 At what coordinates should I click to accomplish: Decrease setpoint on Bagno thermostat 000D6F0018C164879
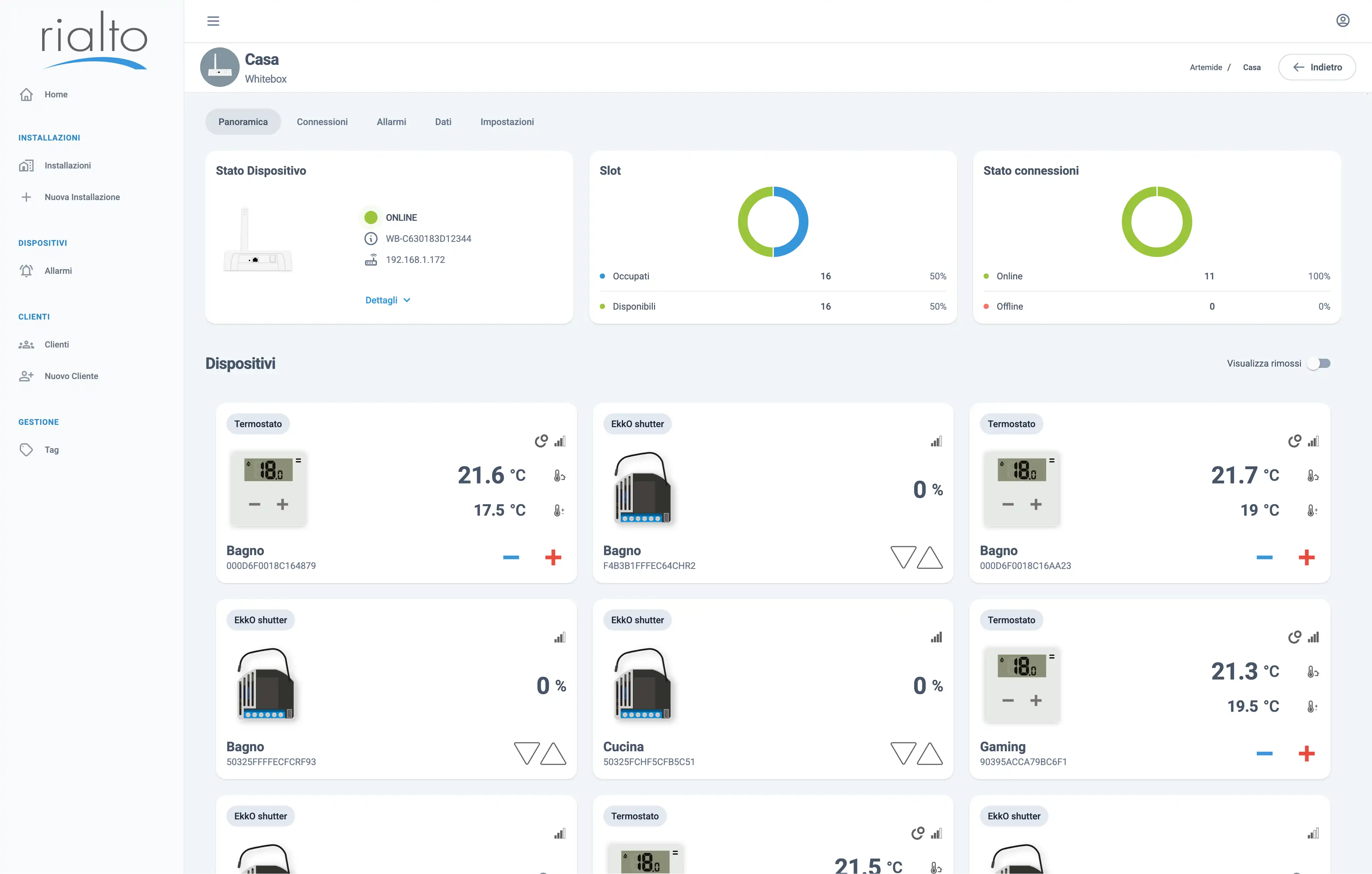(511, 557)
